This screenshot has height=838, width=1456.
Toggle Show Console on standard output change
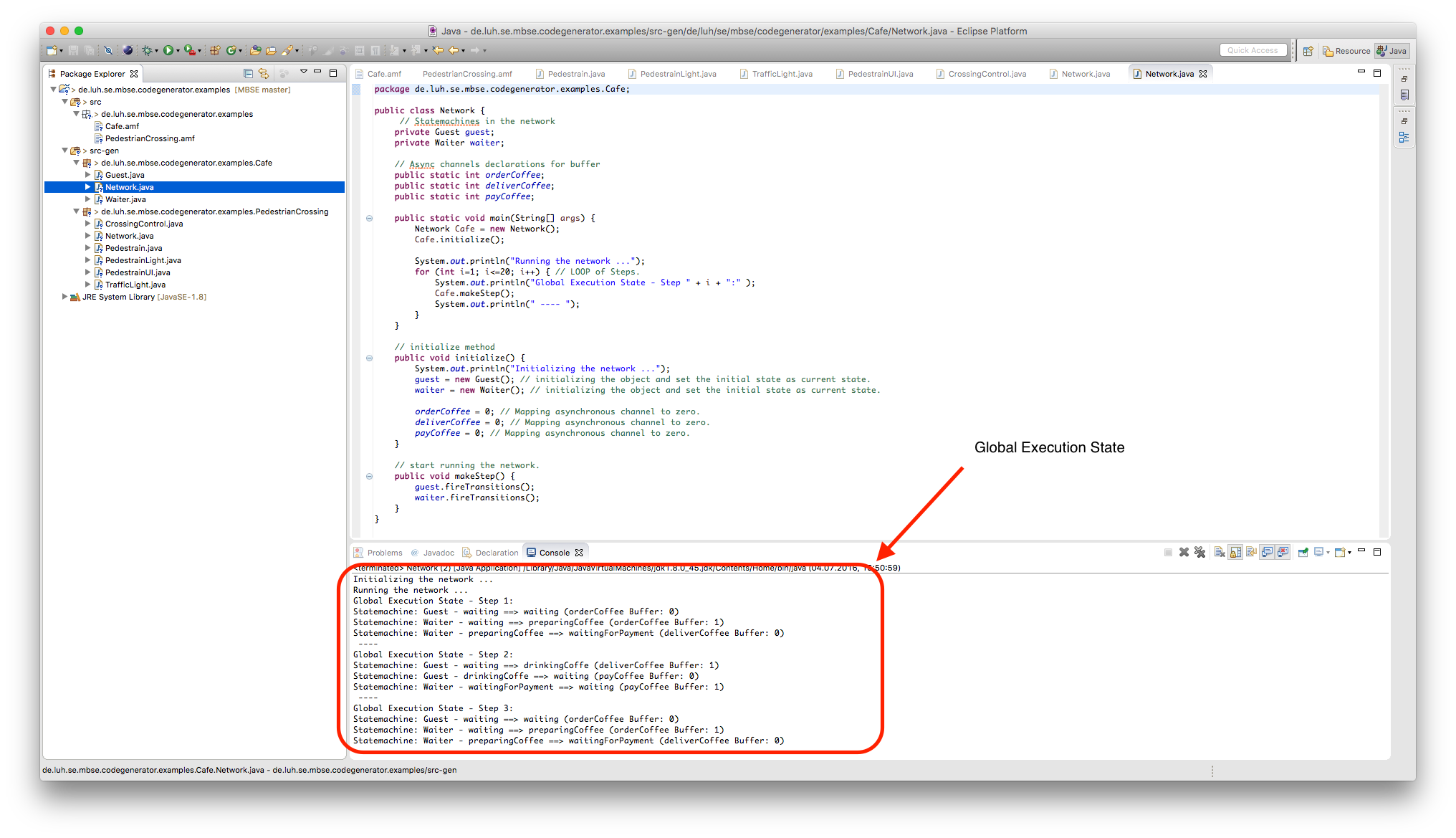point(1267,552)
